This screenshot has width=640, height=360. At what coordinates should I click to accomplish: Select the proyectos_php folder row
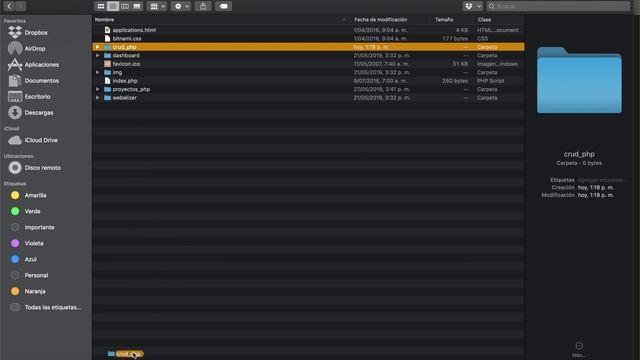click(308, 89)
